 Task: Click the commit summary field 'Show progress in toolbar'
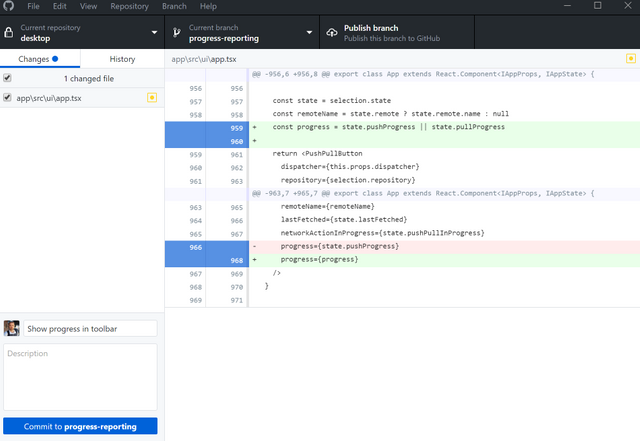pyautogui.click(x=90, y=329)
